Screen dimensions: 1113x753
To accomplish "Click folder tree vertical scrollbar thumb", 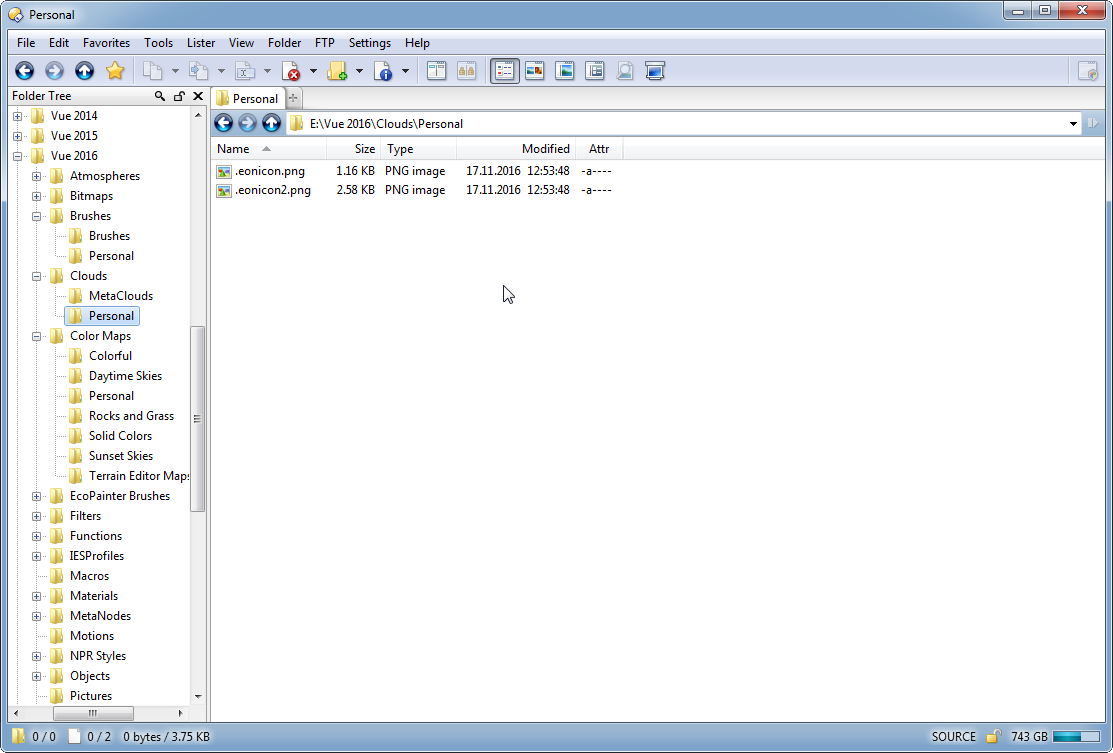I will [x=197, y=419].
